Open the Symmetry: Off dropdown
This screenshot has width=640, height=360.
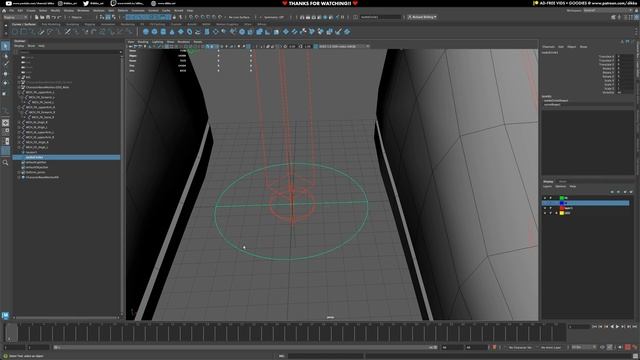(273, 17)
